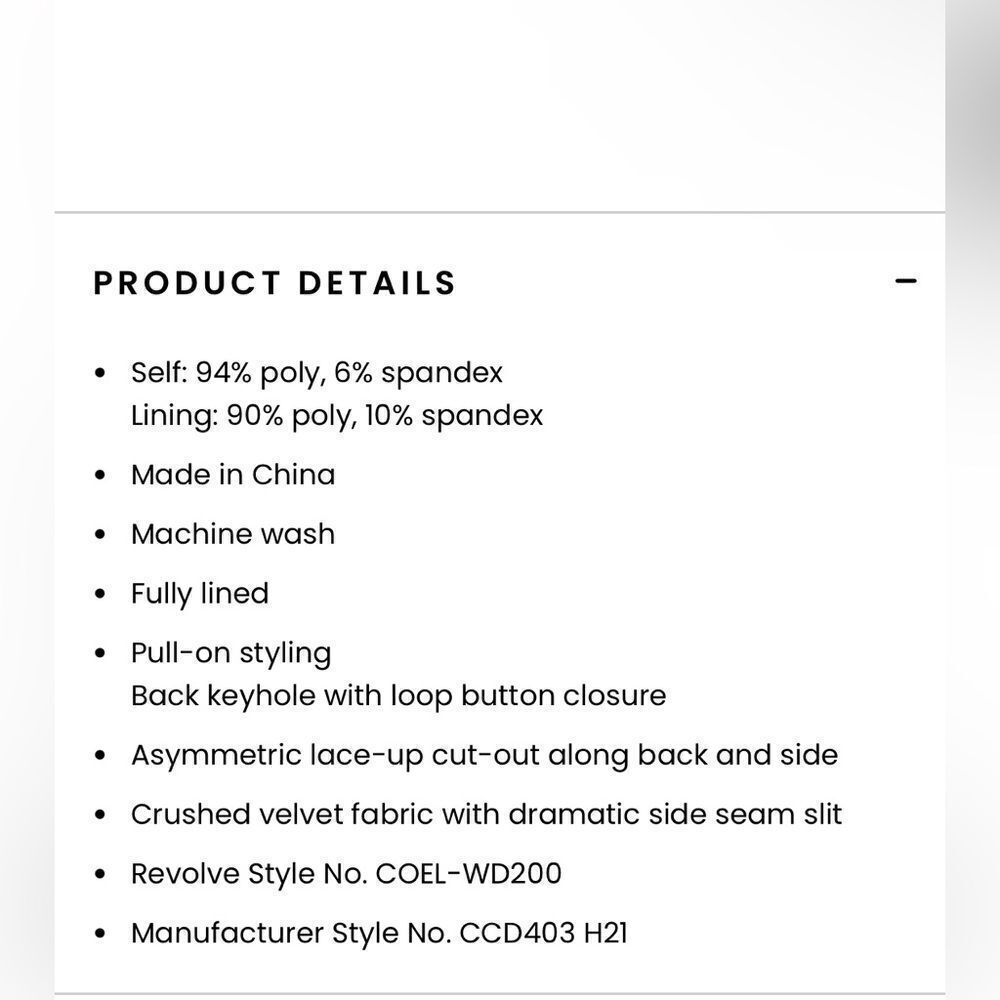Select the 'Self: 94% poly, 6% spandex' line
The height and width of the screenshot is (1000, 1000).
(317, 373)
